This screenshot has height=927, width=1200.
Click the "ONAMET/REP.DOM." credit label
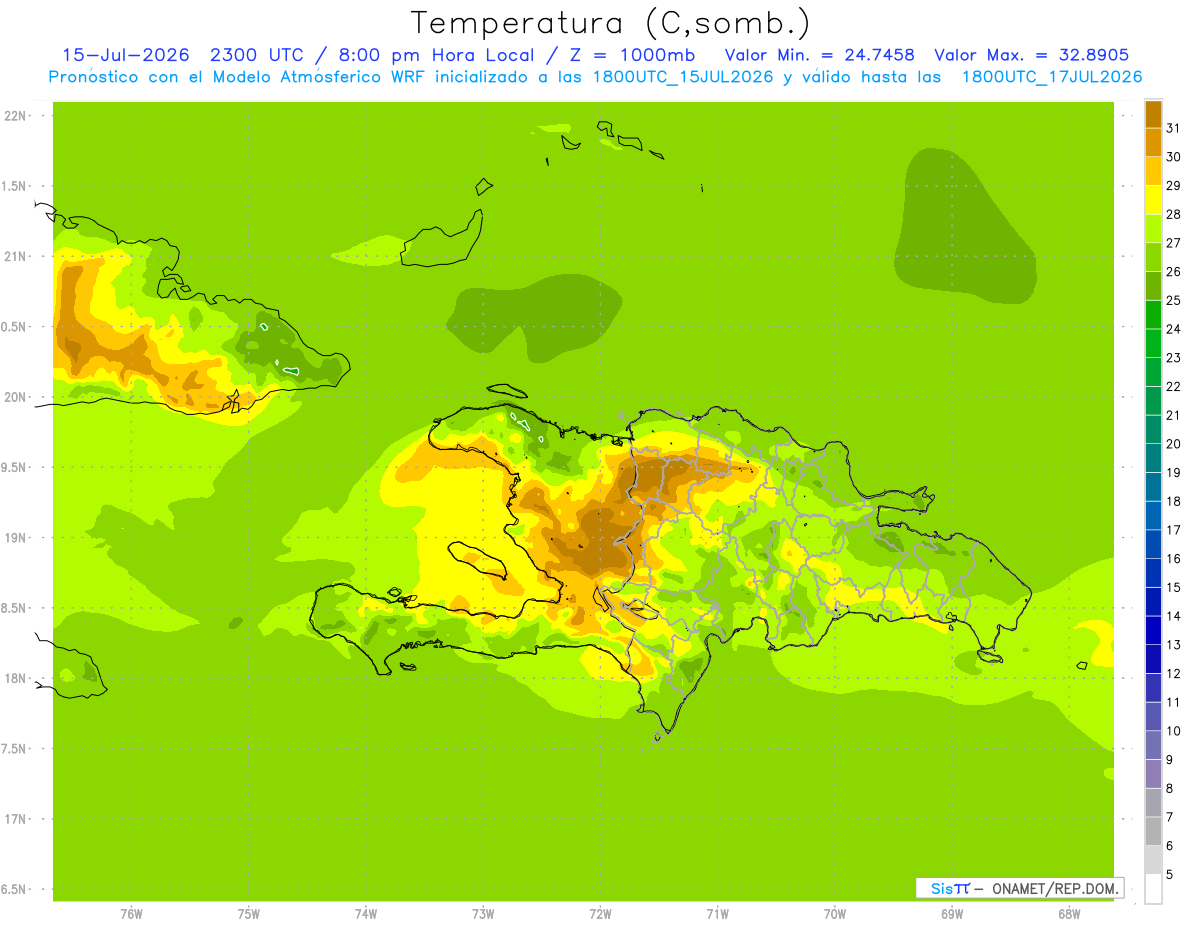point(1054,889)
